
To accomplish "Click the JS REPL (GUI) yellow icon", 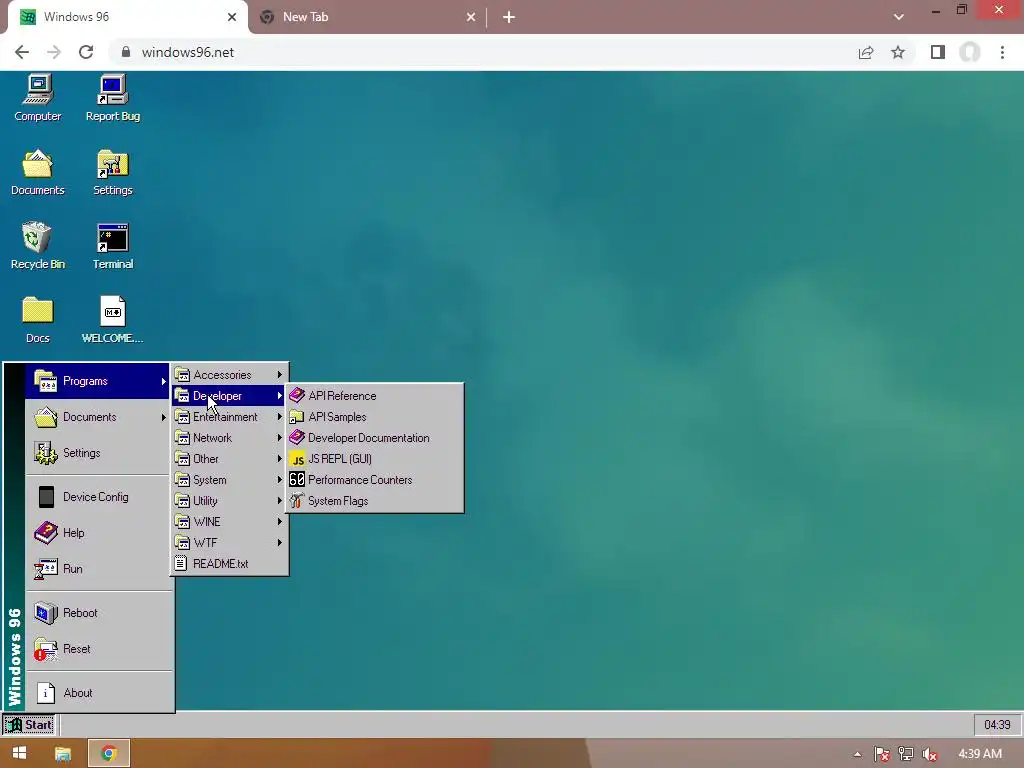I will (x=297, y=458).
